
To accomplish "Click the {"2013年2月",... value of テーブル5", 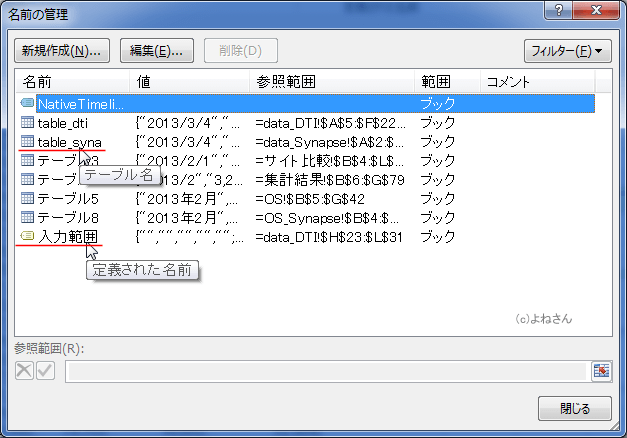I will pyautogui.click(x=187, y=199).
